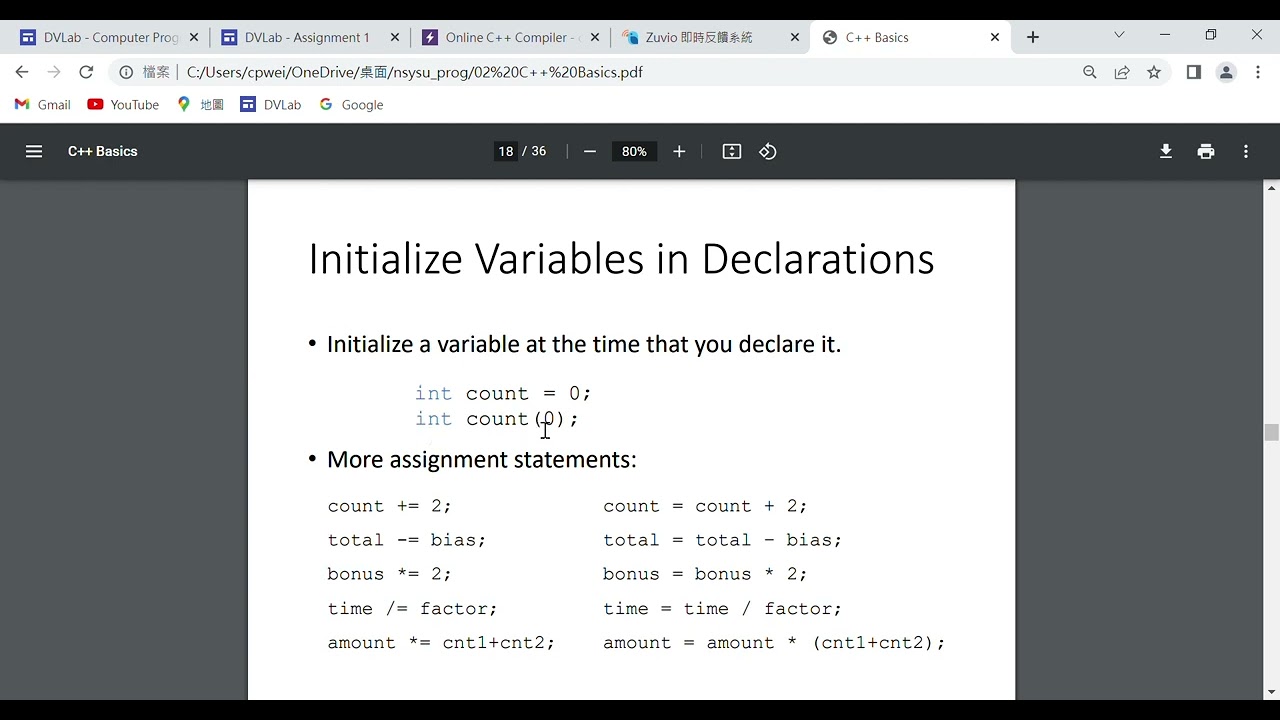The image size is (1280, 720).
Task: Toggle the browser side panel
Action: [x=1193, y=72]
